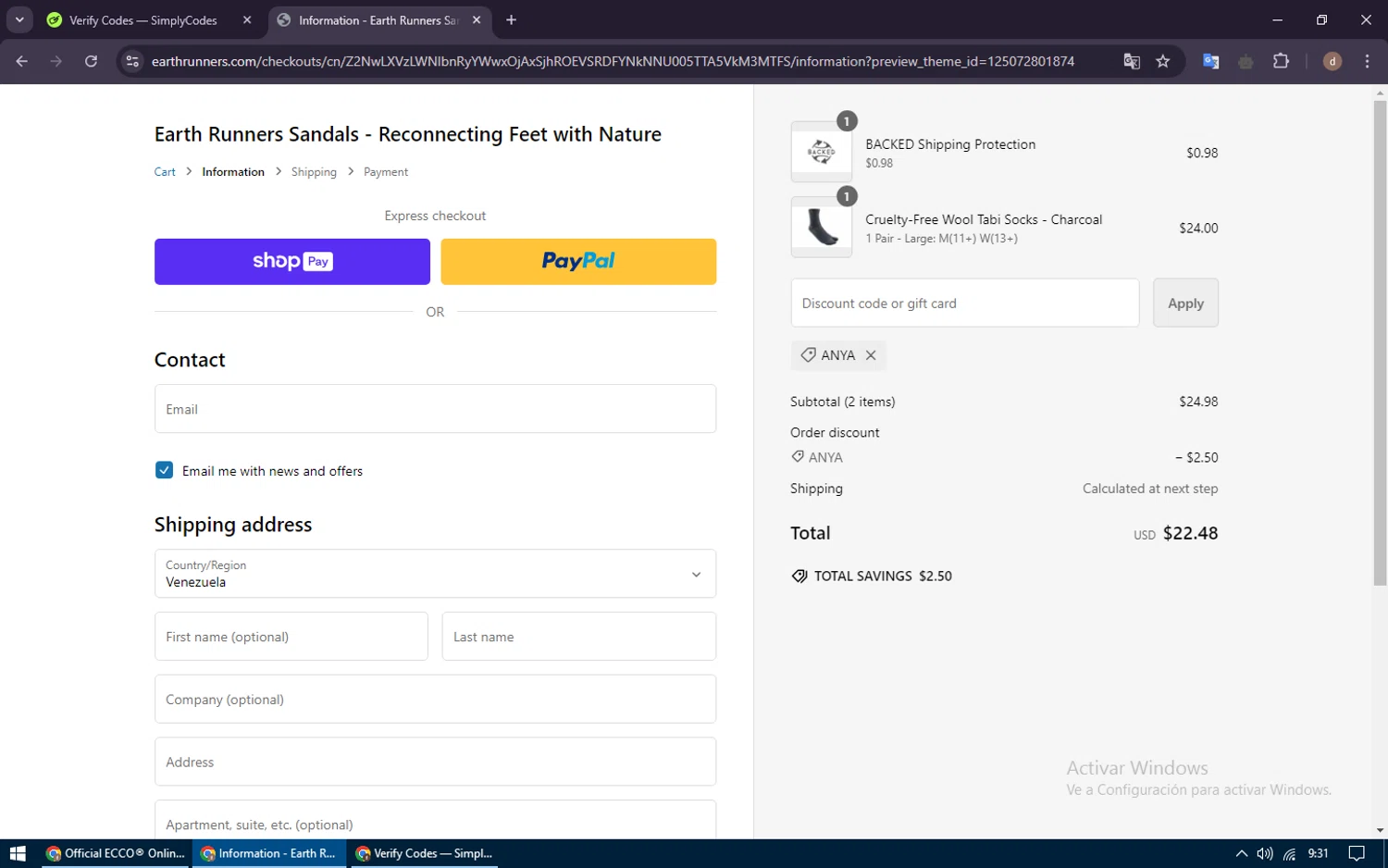
Task: Click the address bar URL
Action: (613, 61)
